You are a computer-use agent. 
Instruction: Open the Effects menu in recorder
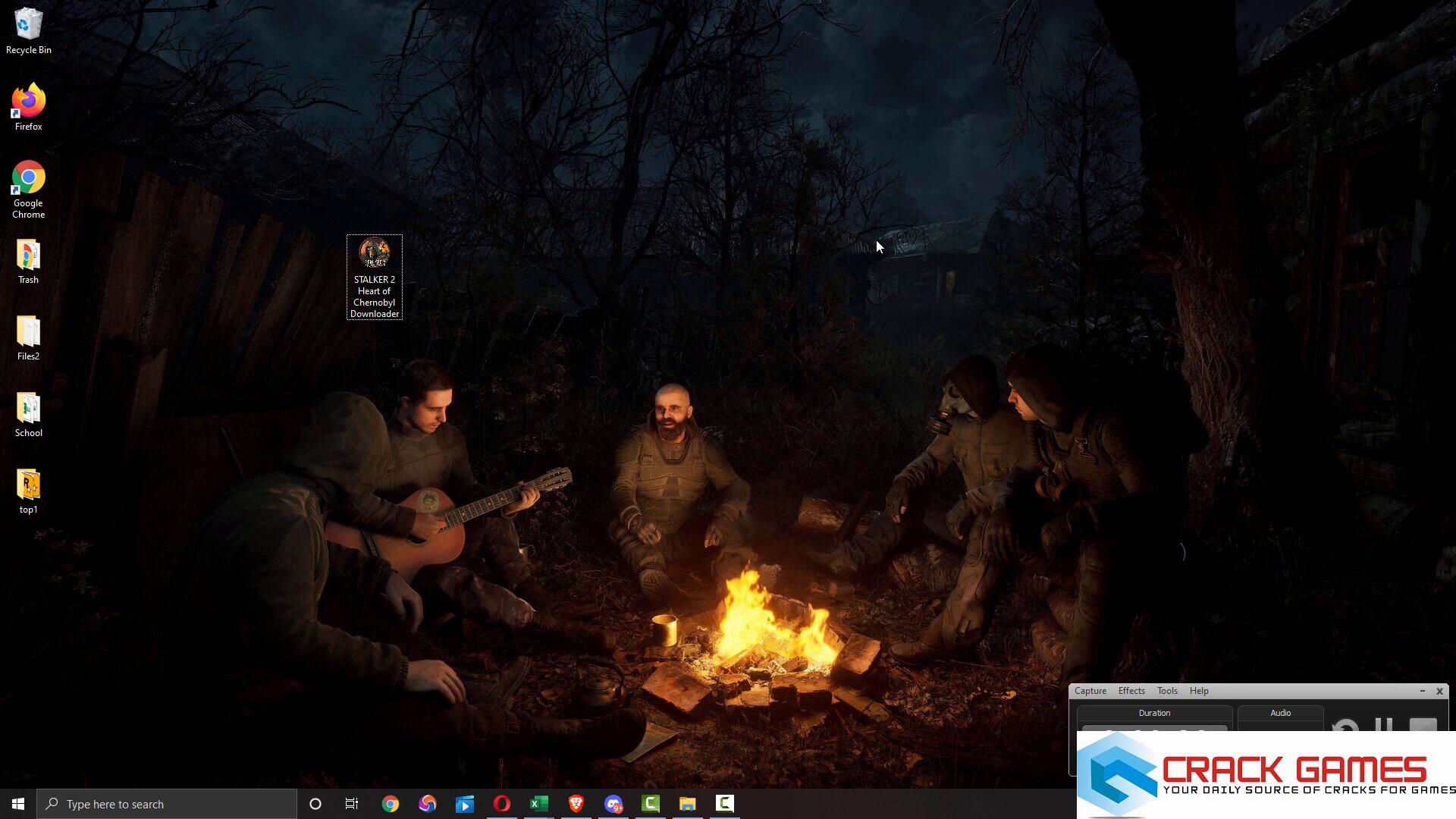pos(1131,691)
